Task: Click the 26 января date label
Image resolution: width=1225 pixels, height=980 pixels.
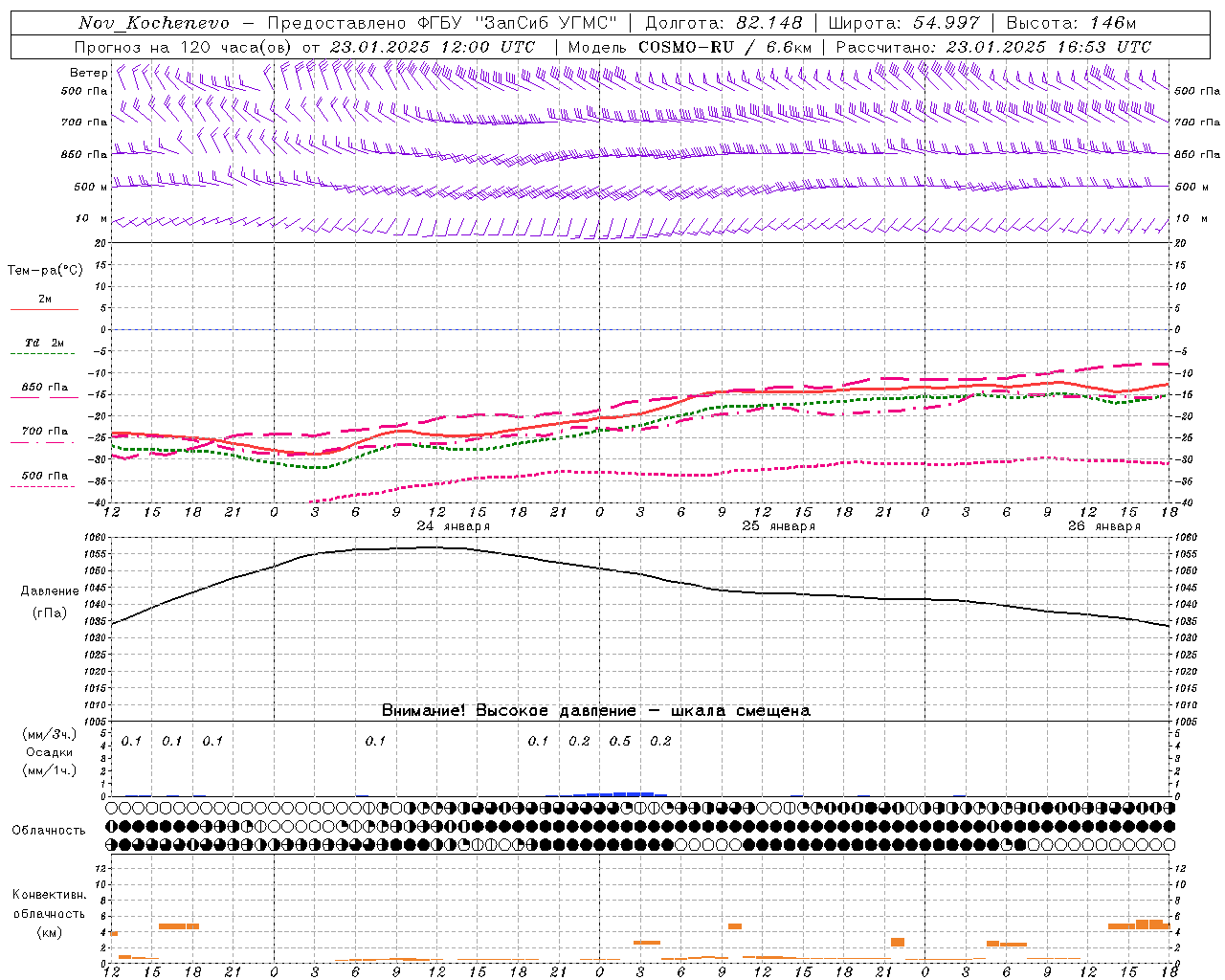Action: coord(1104,526)
